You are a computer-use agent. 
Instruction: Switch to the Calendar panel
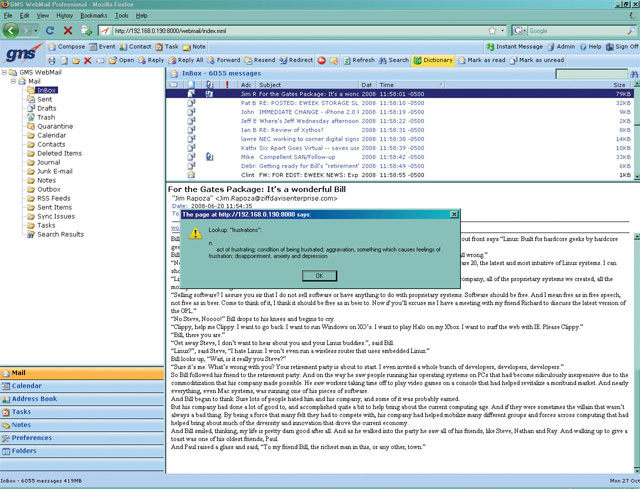[82, 386]
